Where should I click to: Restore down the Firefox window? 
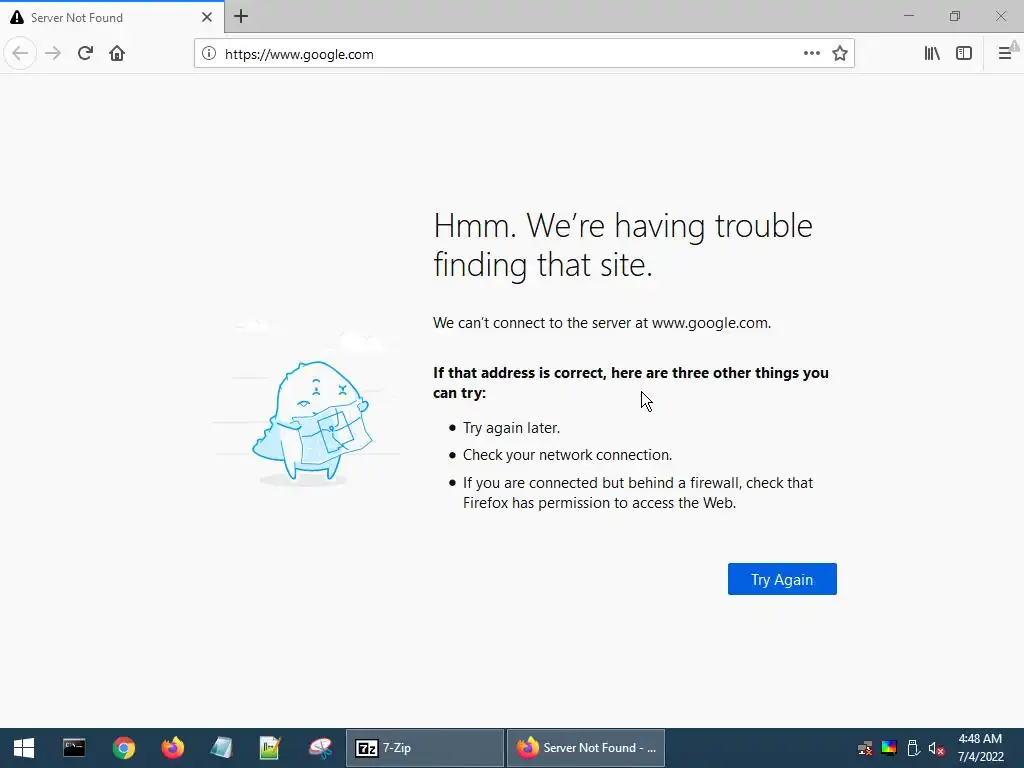955,16
